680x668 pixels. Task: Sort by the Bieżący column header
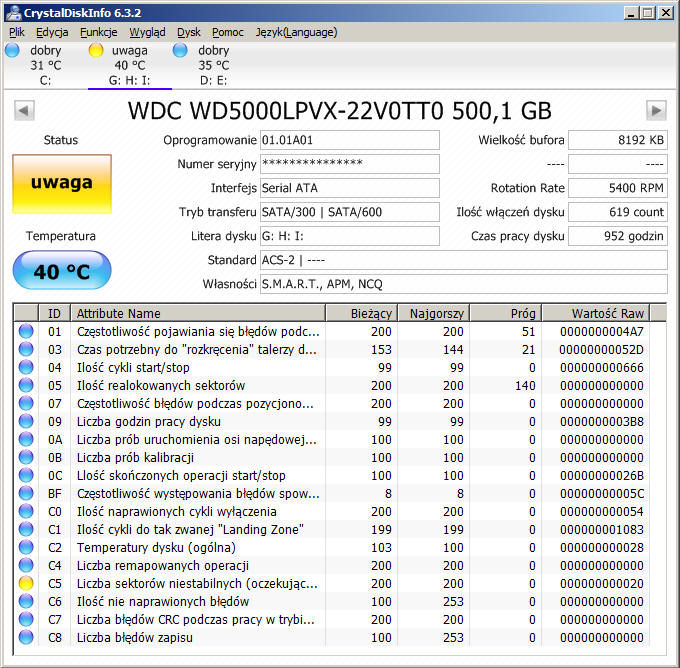[x=361, y=313]
